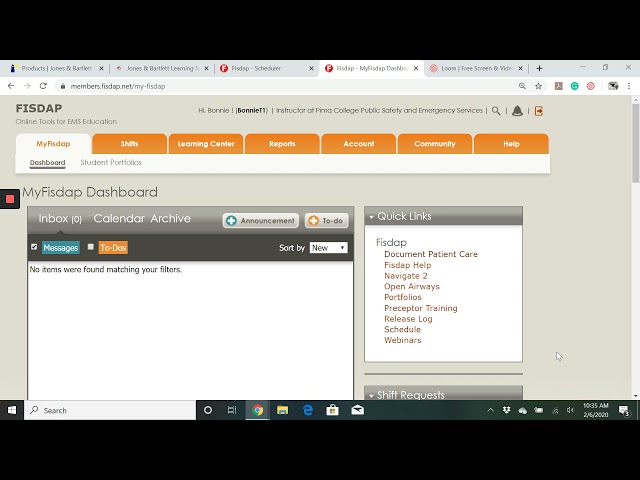Click the browser back arrow
The width and height of the screenshot is (640, 480).
click(x=11, y=86)
